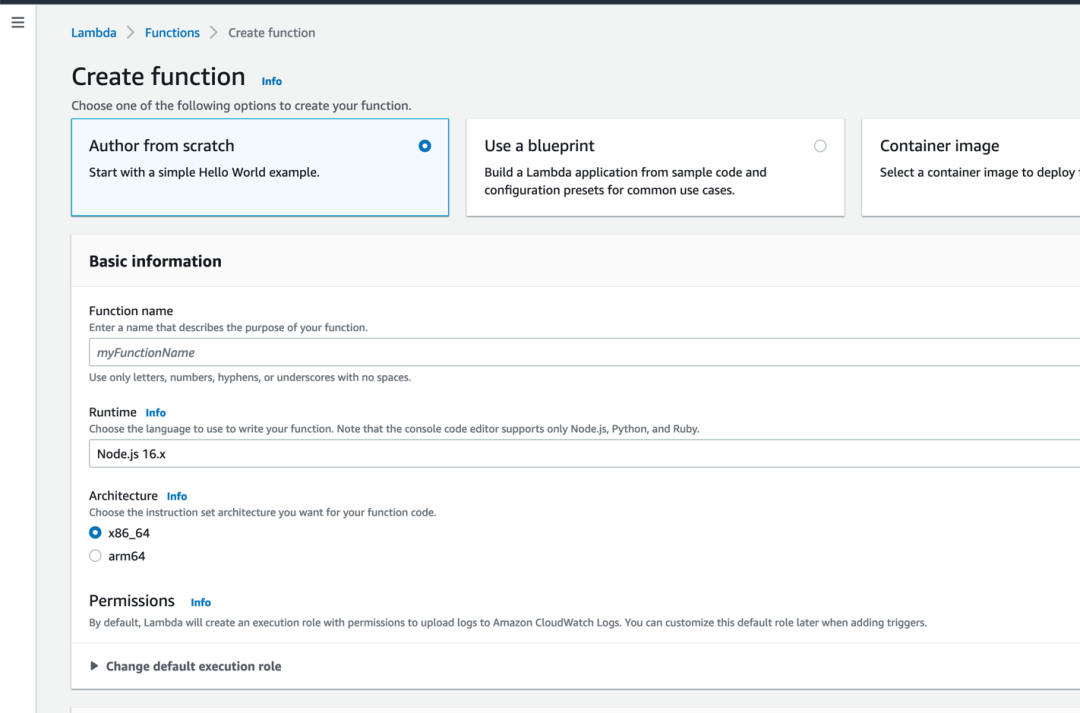Image resolution: width=1080 pixels, height=713 pixels.
Task: Click the breadcrumb chevron after Lambda
Action: tap(130, 33)
